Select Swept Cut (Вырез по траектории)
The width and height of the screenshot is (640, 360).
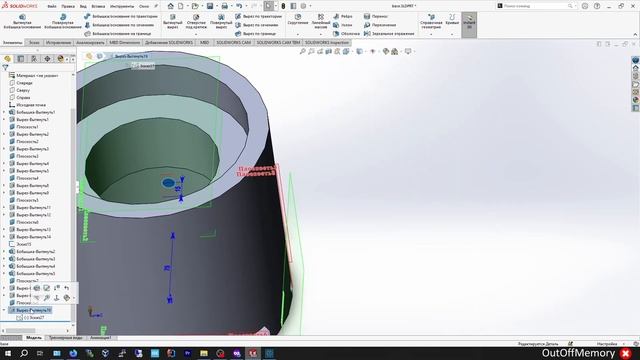[258, 16]
